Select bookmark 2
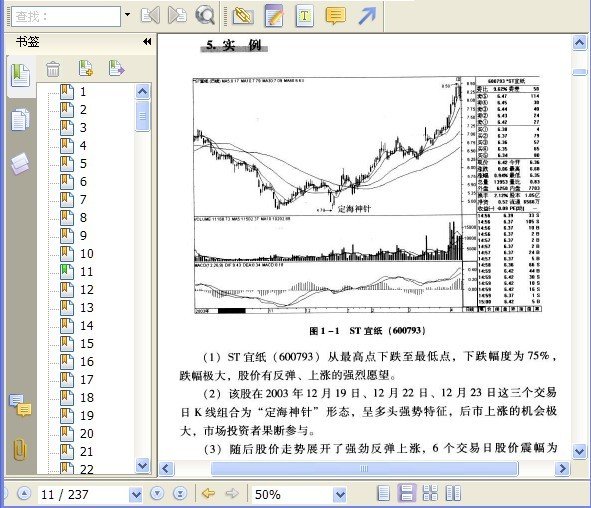This screenshot has height=508, width=591. tap(74, 110)
